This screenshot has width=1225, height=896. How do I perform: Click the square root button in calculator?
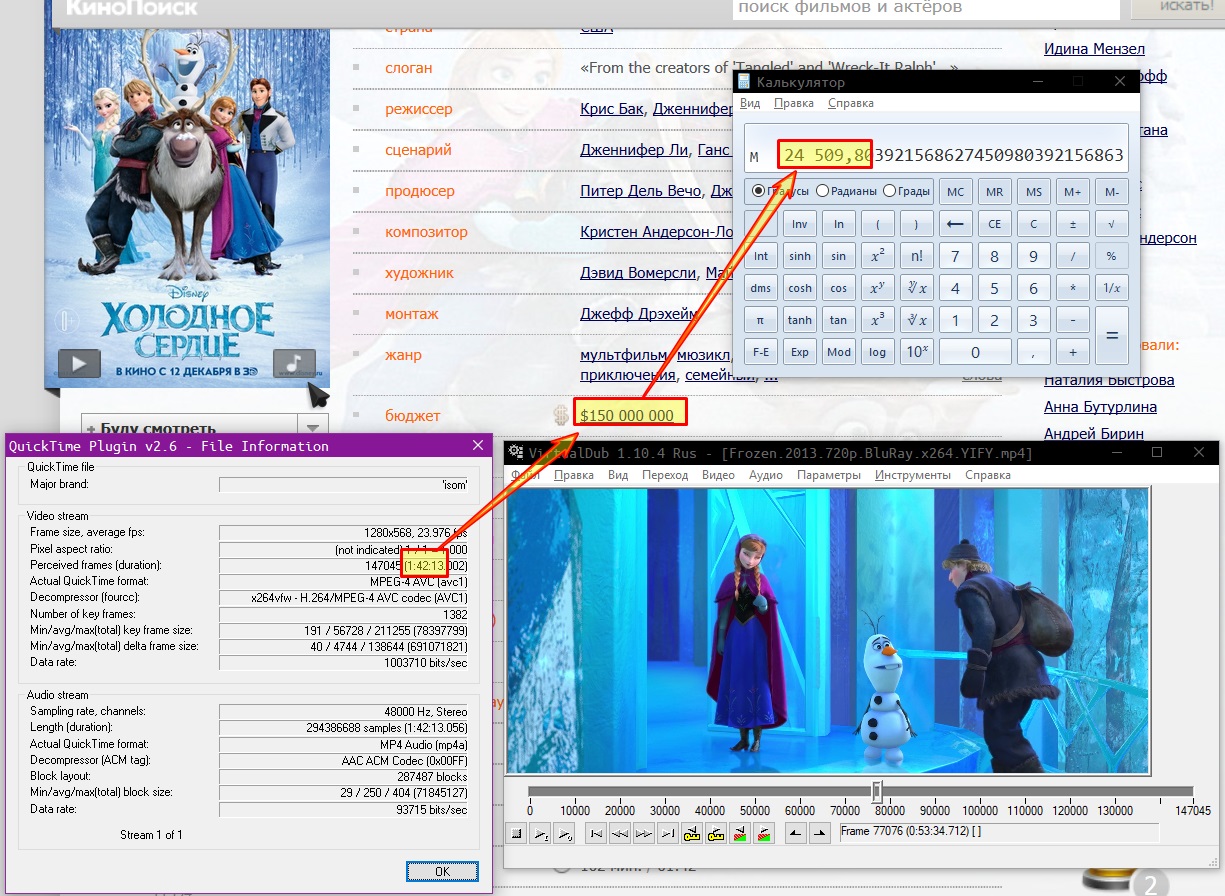(1111, 224)
